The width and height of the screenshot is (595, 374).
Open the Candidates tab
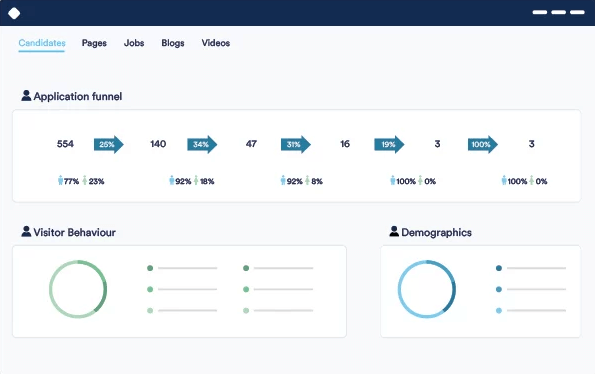(42, 43)
